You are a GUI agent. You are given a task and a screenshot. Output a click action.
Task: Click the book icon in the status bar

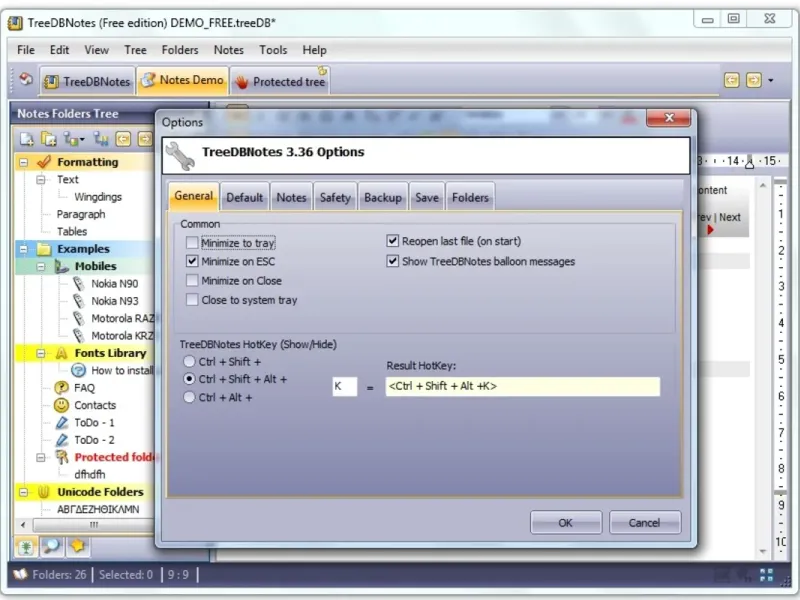(20, 574)
